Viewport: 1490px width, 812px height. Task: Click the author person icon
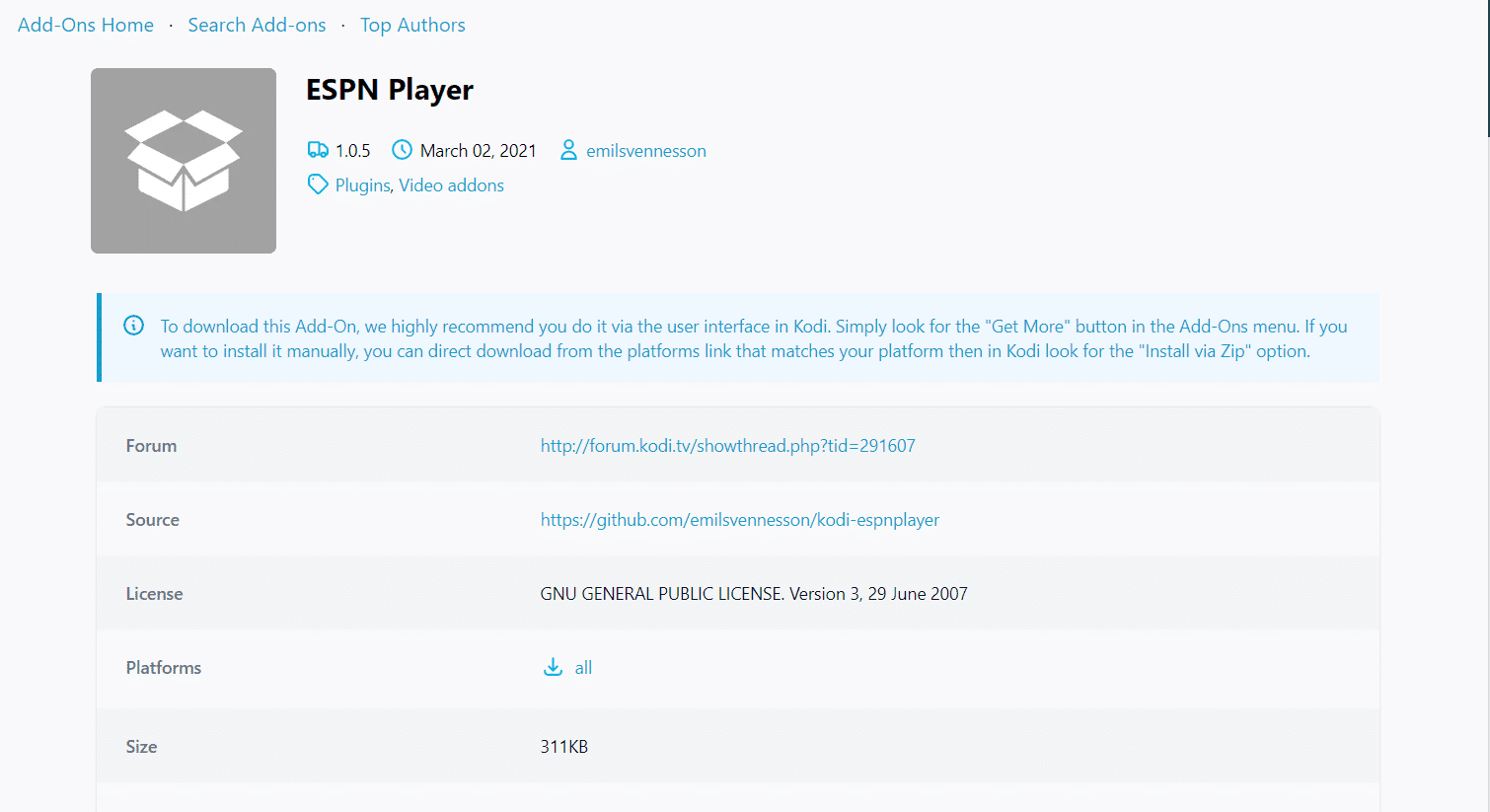click(x=568, y=150)
